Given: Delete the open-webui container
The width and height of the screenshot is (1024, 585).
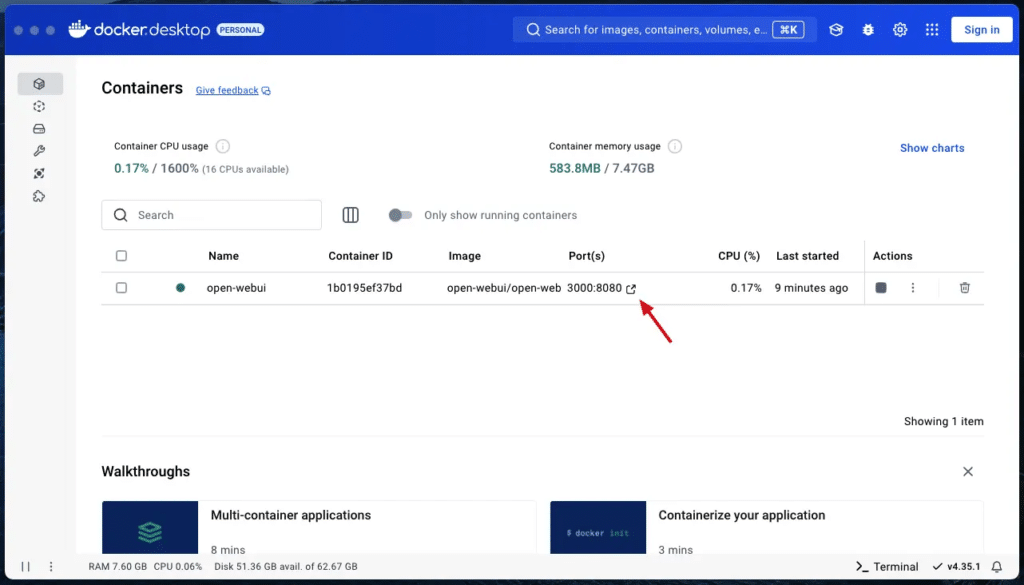Looking at the screenshot, I should [x=965, y=287].
